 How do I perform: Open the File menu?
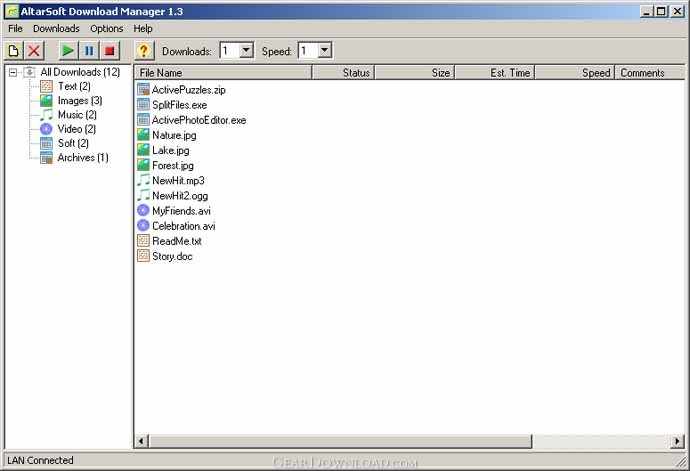[15, 29]
